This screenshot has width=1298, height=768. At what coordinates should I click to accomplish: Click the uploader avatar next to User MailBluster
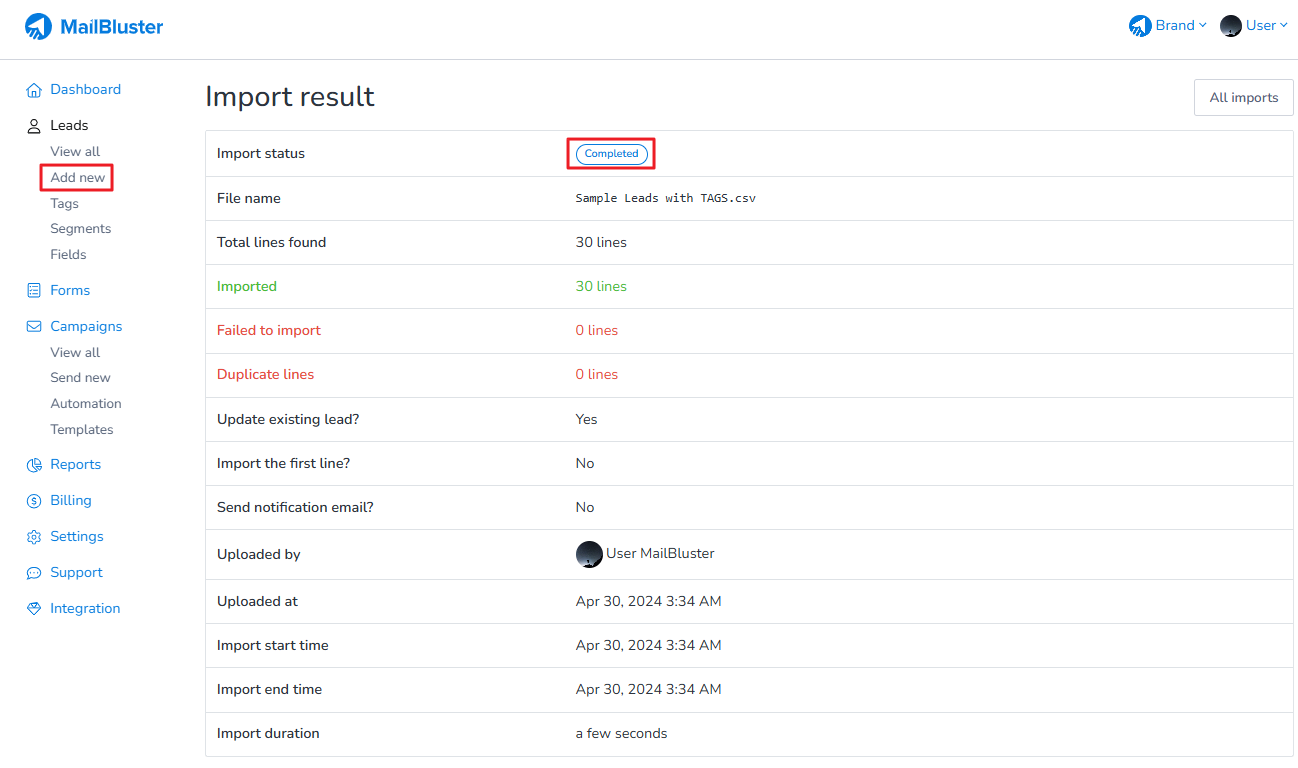pos(589,554)
